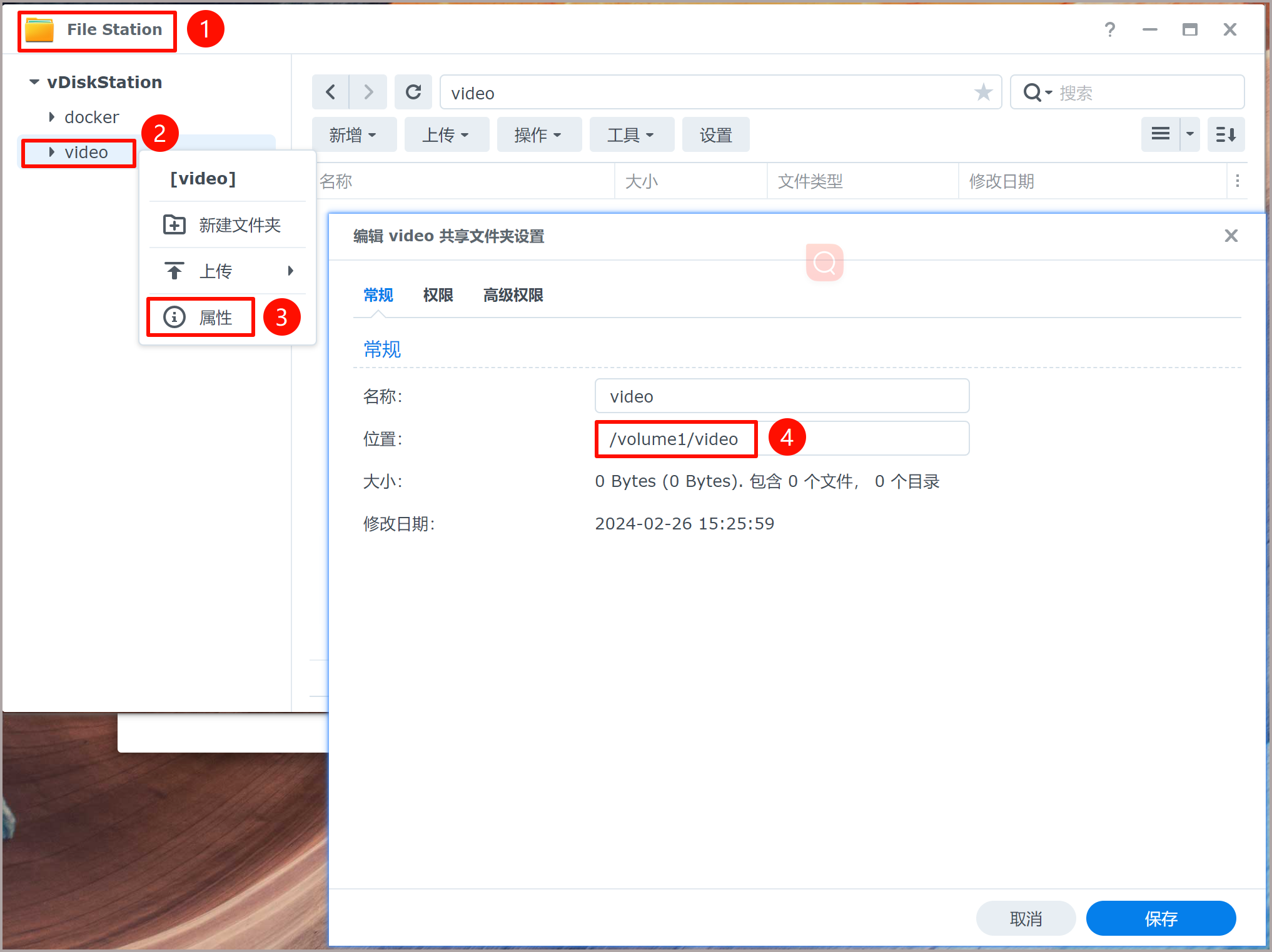The height and width of the screenshot is (952, 1272).
Task: Click into the 名称 text field
Action: pyautogui.click(x=782, y=396)
